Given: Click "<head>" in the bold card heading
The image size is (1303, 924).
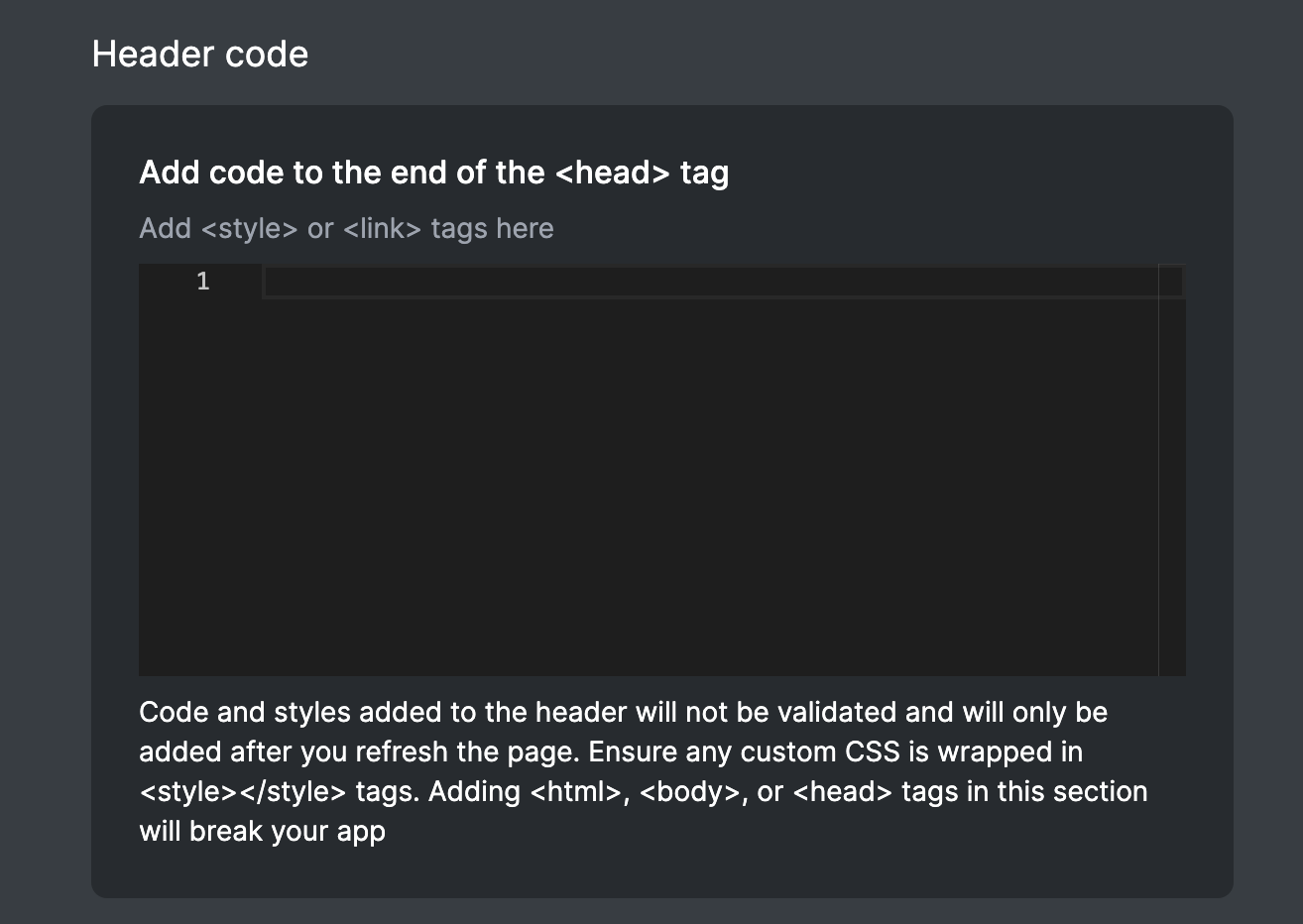Looking at the screenshot, I should coord(613,173).
